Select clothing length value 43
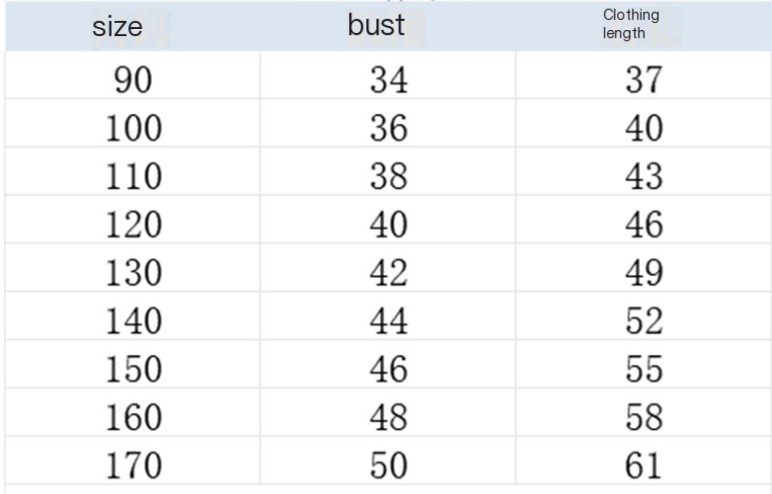Viewport: 772px width, 494px height. click(643, 177)
